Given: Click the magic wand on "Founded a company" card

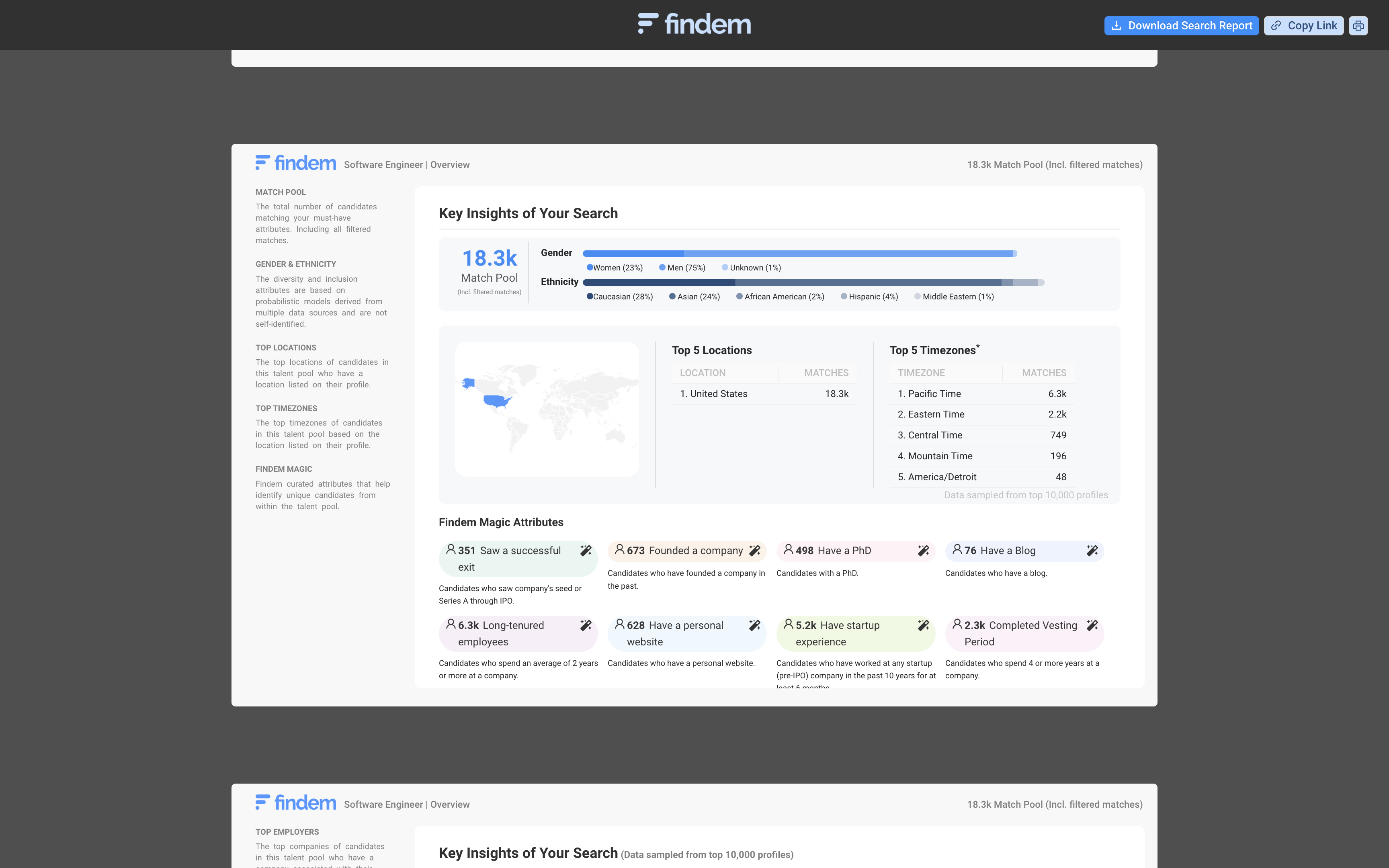Looking at the screenshot, I should click(x=754, y=550).
